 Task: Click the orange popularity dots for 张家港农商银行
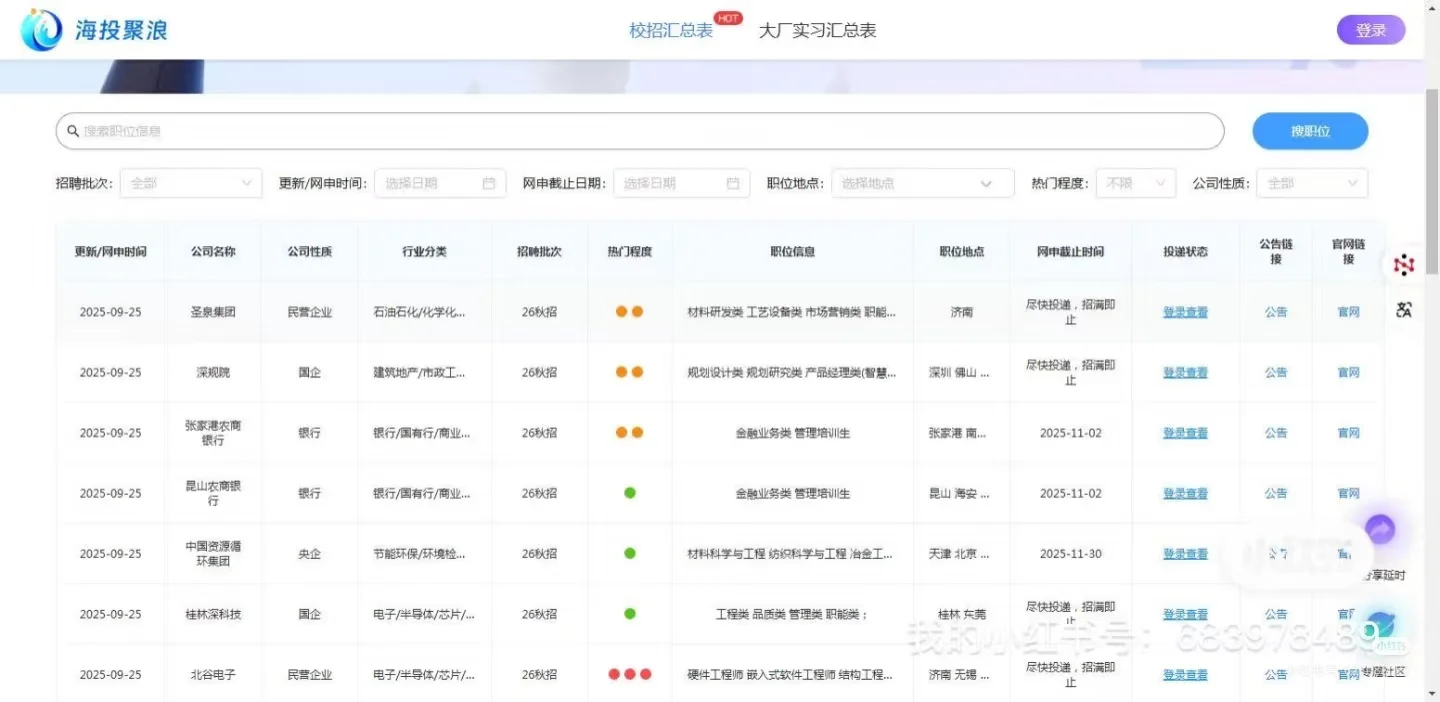[629, 433]
